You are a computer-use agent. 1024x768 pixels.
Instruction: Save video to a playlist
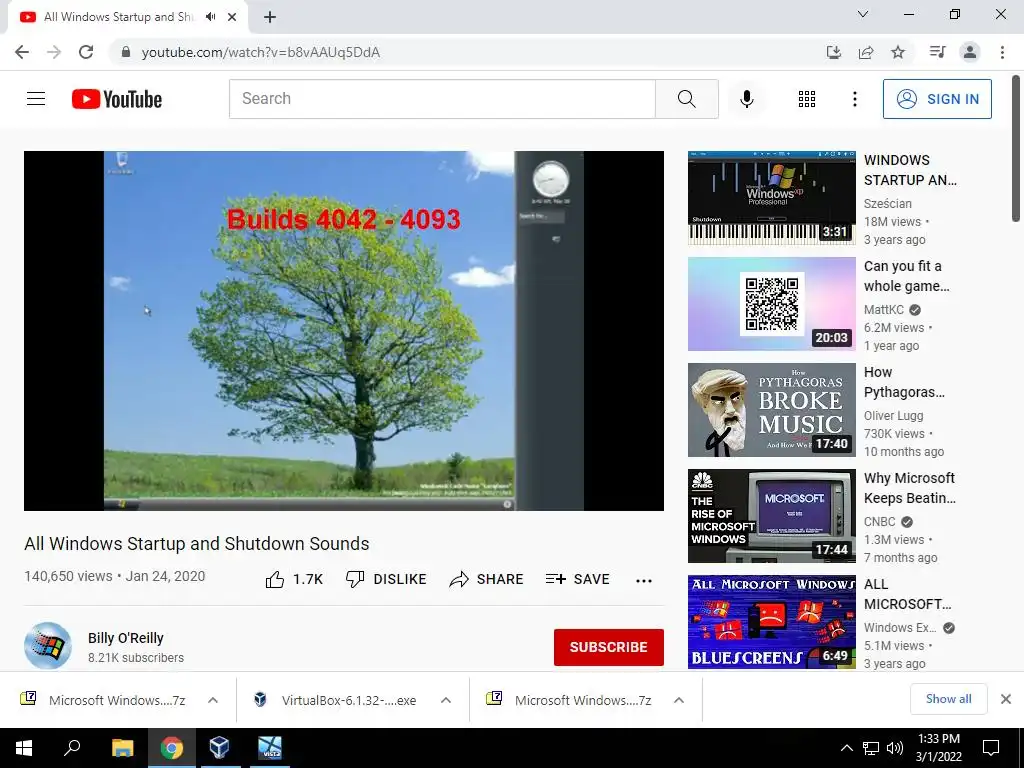coord(577,579)
